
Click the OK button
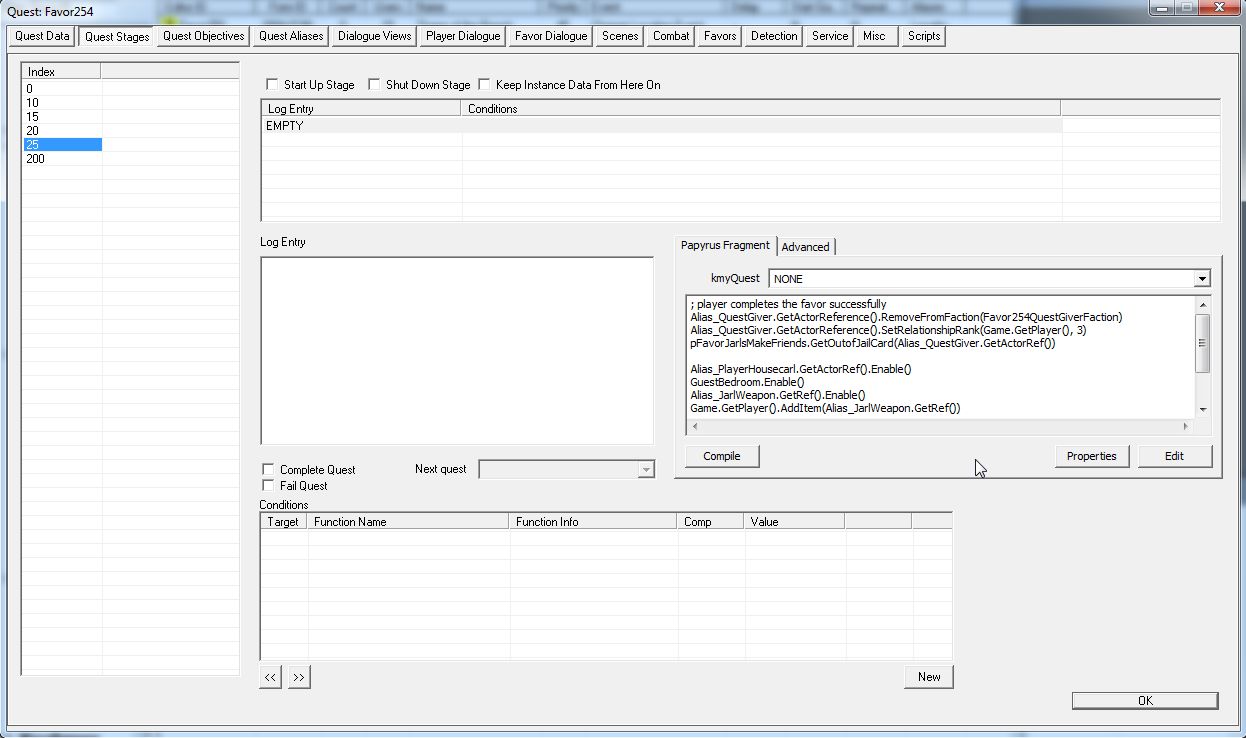1145,701
